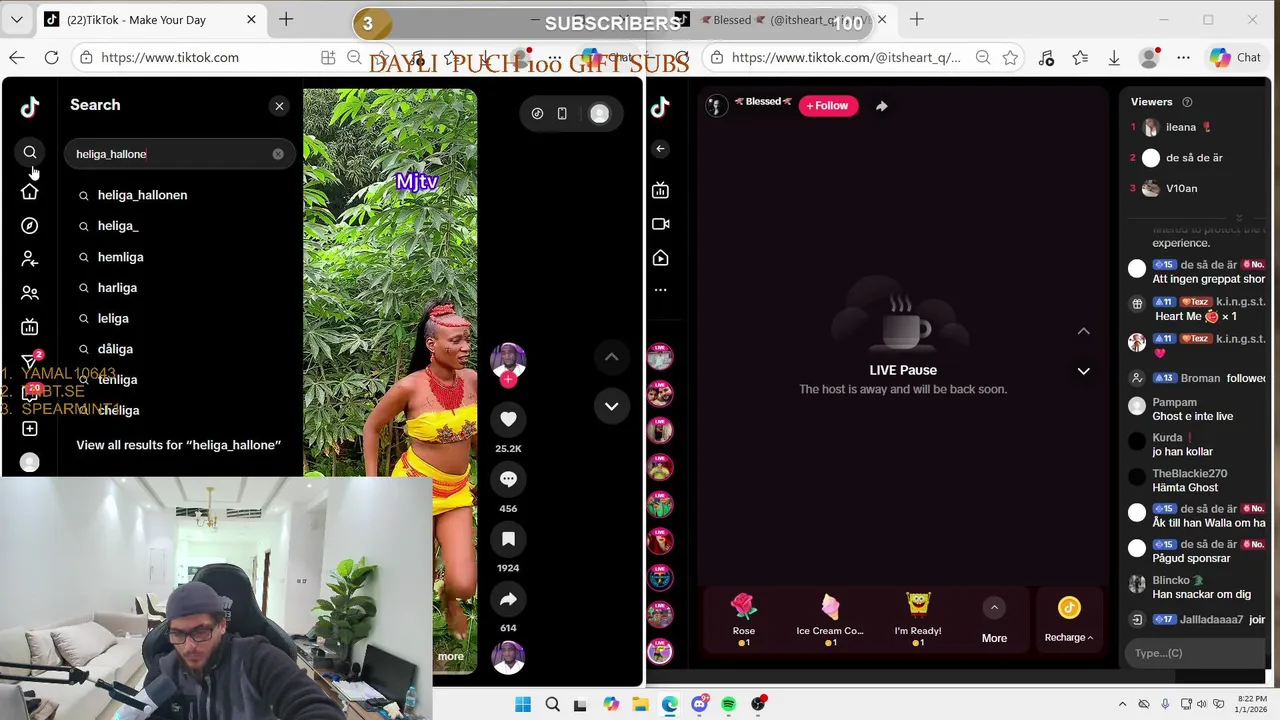Open Friends icon in TikTok sidebar
1280x720 pixels.
point(30,293)
